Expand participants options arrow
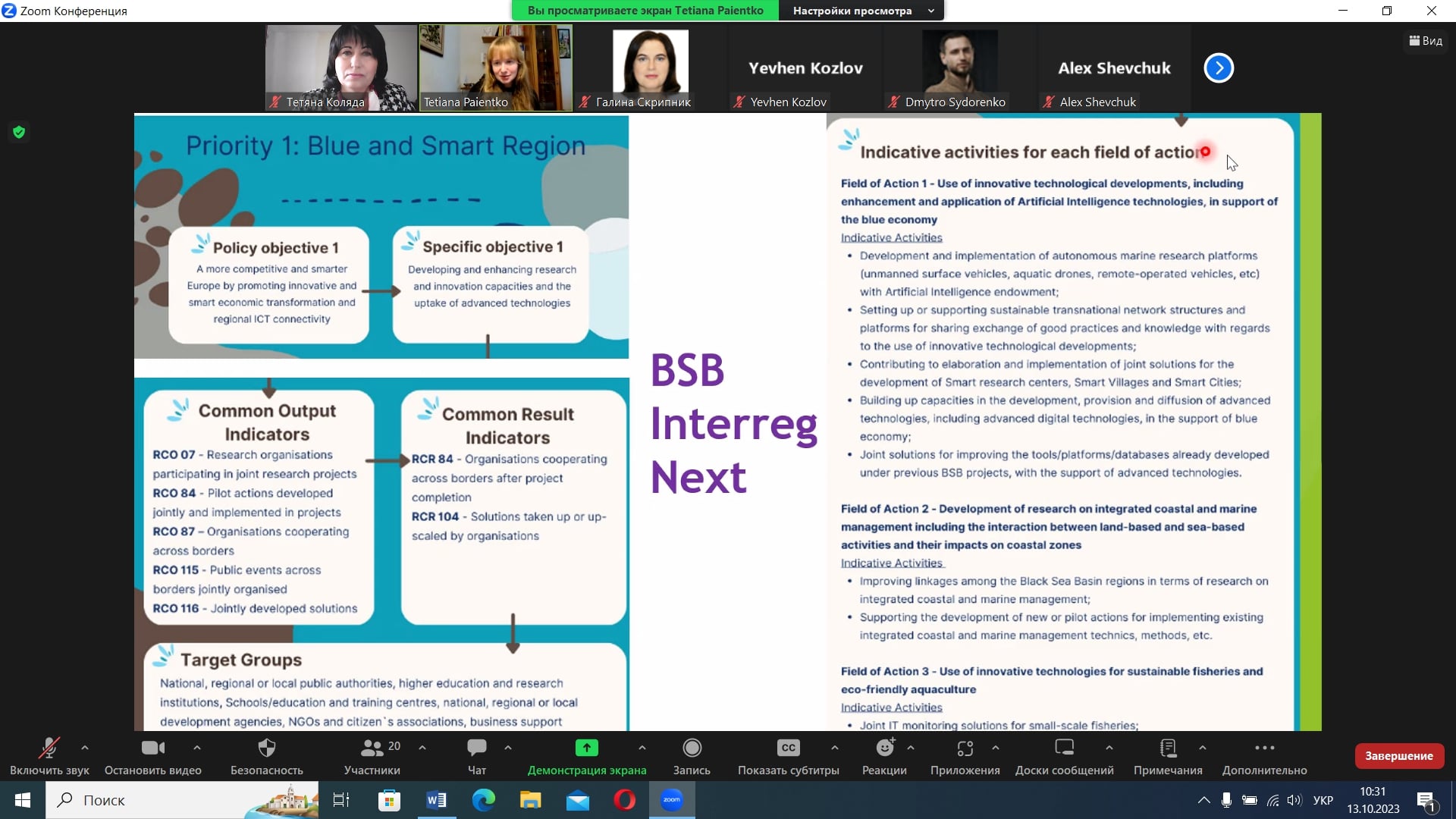Image resolution: width=1456 pixels, height=819 pixels. [422, 748]
